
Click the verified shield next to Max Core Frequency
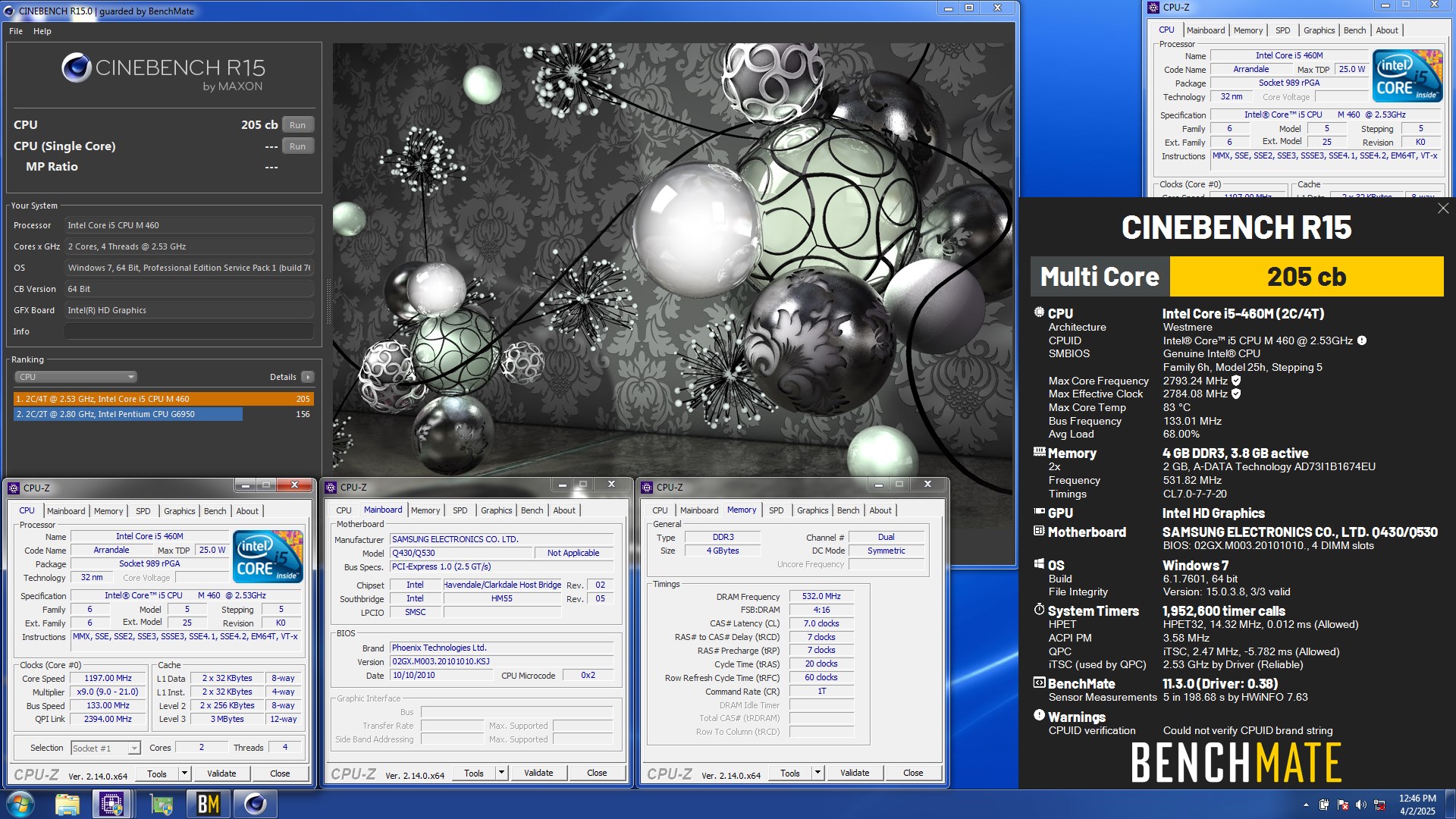coord(1236,381)
